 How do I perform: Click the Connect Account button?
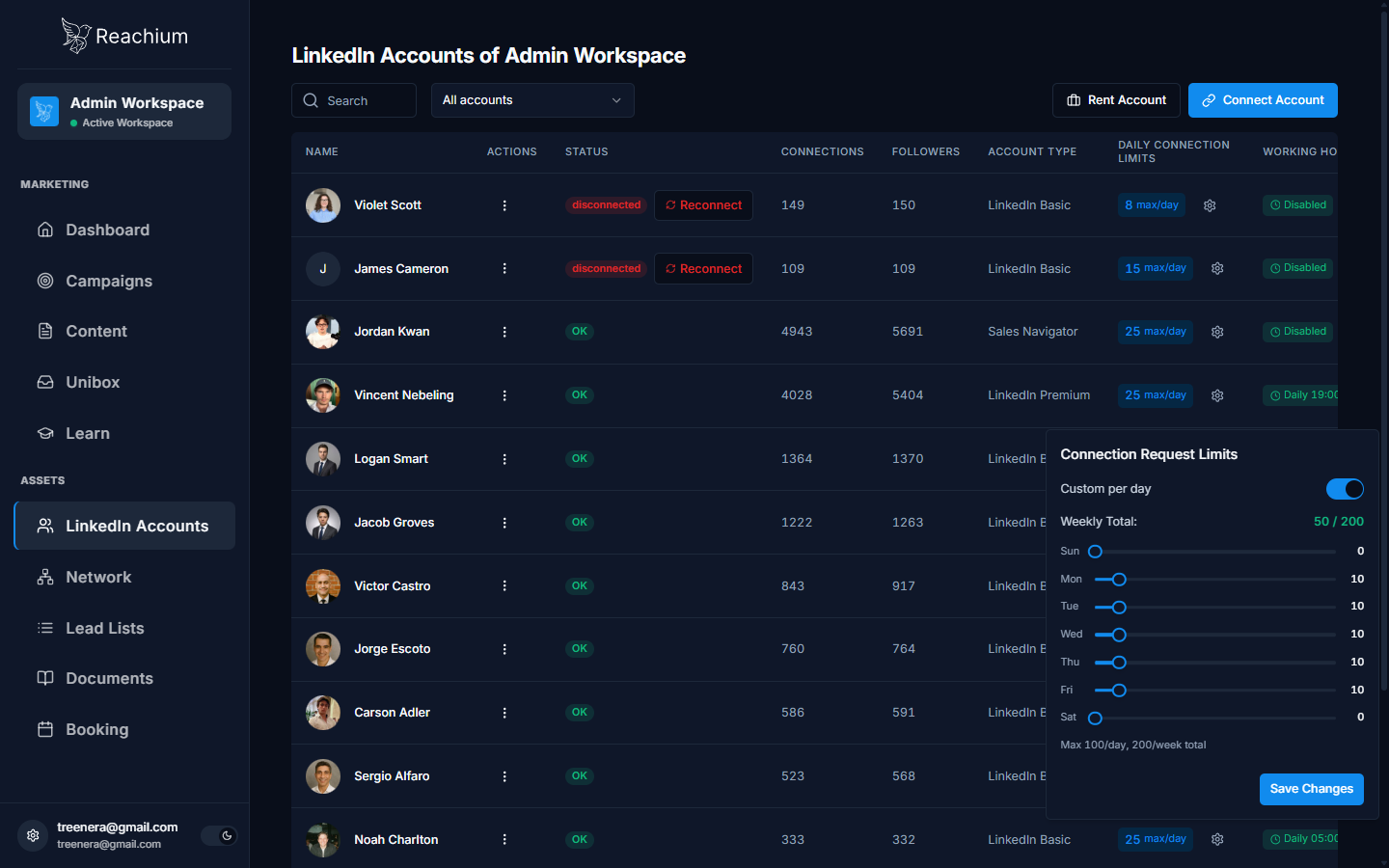[x=1263, y=100]
